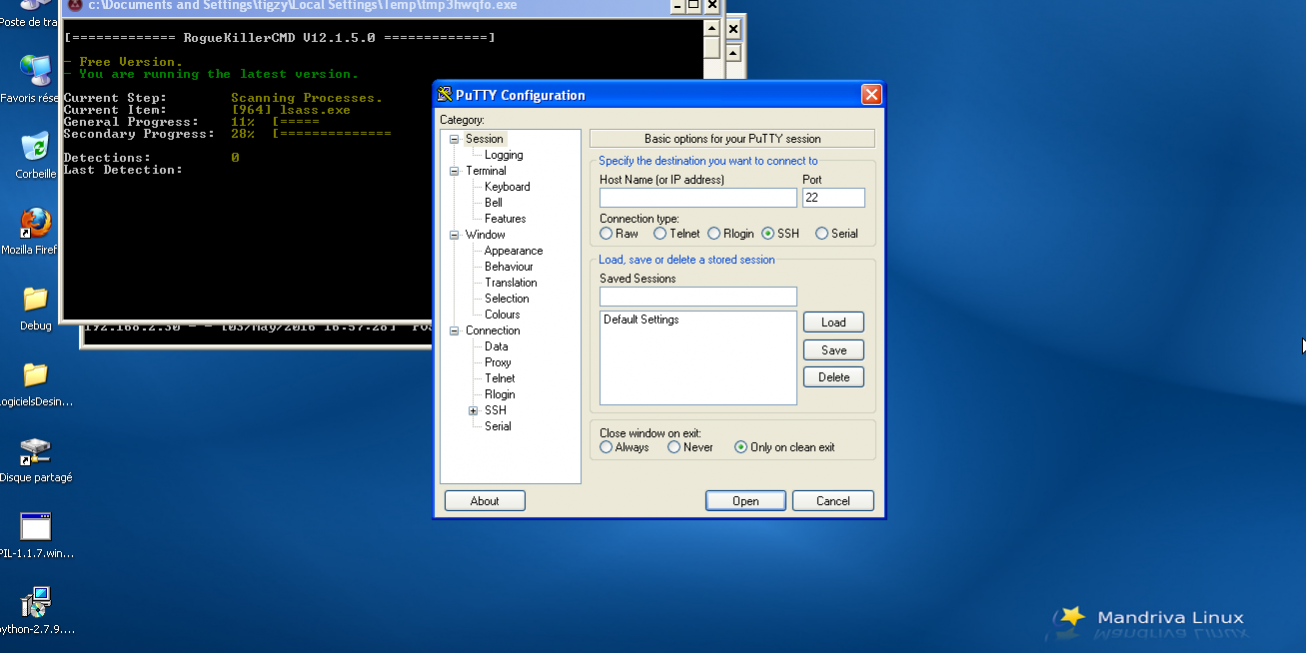This screenshot has height=653, width=1306.
Task: Click the Host Name input field
Action: click(x=697, y=198)
